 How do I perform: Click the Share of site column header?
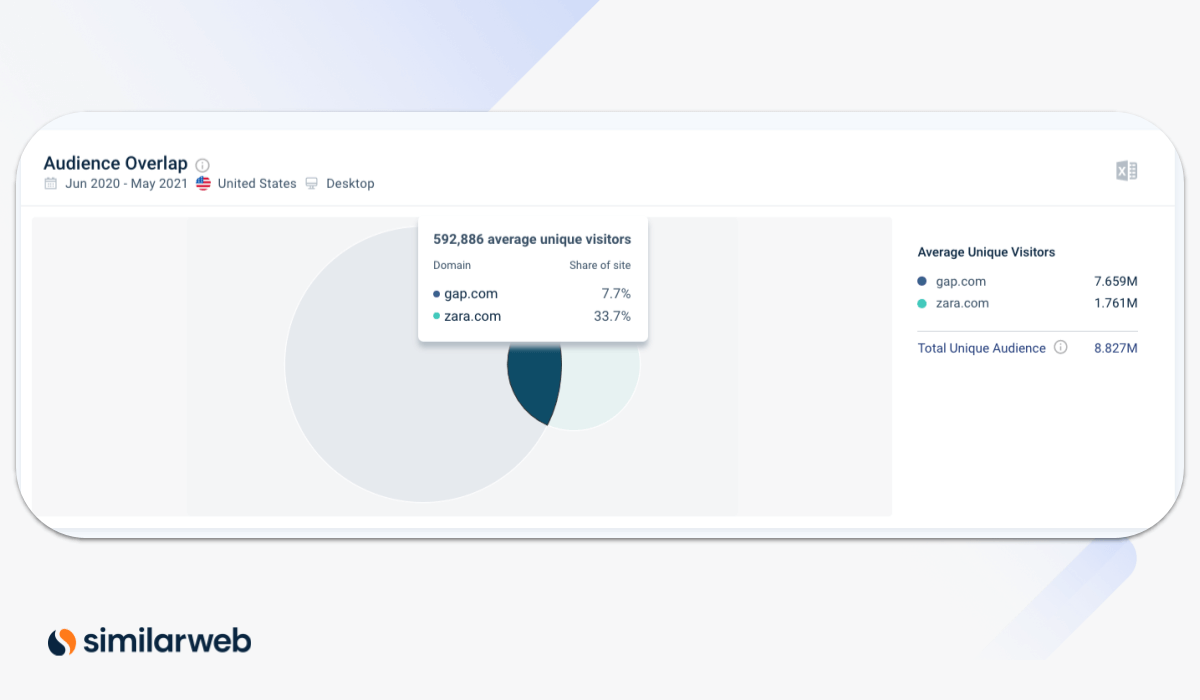[x=600, y=265]
